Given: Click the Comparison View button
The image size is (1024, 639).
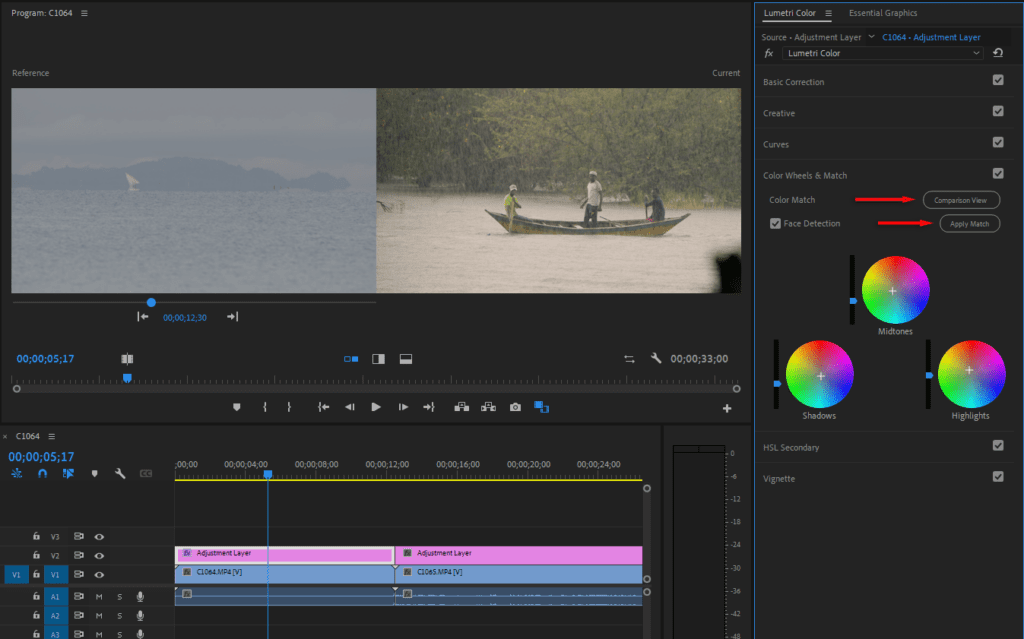Looking at the screenshot, I should (x=960, y=199).
